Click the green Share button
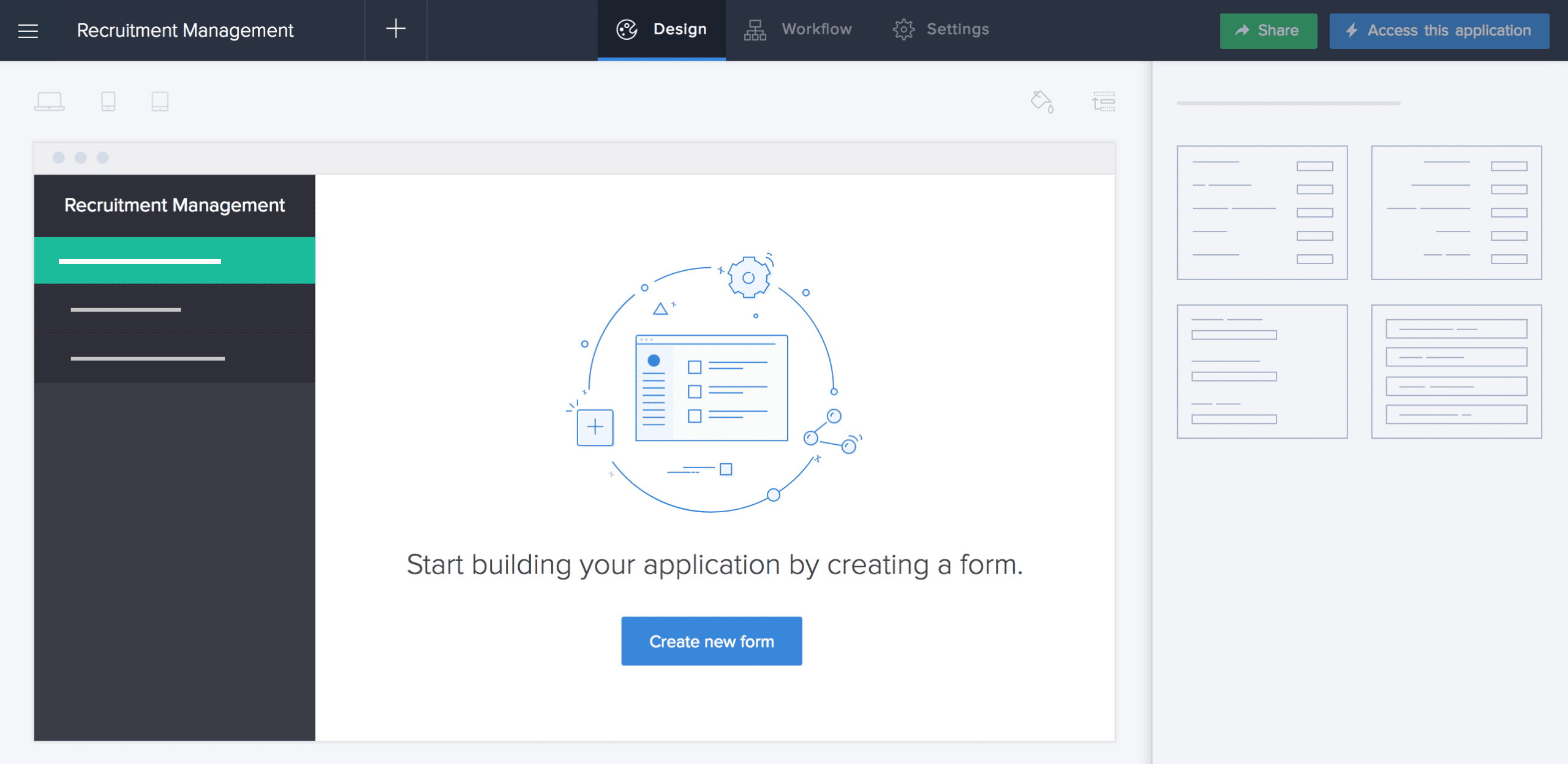The image size is (1568, 764). point(1268,31)
